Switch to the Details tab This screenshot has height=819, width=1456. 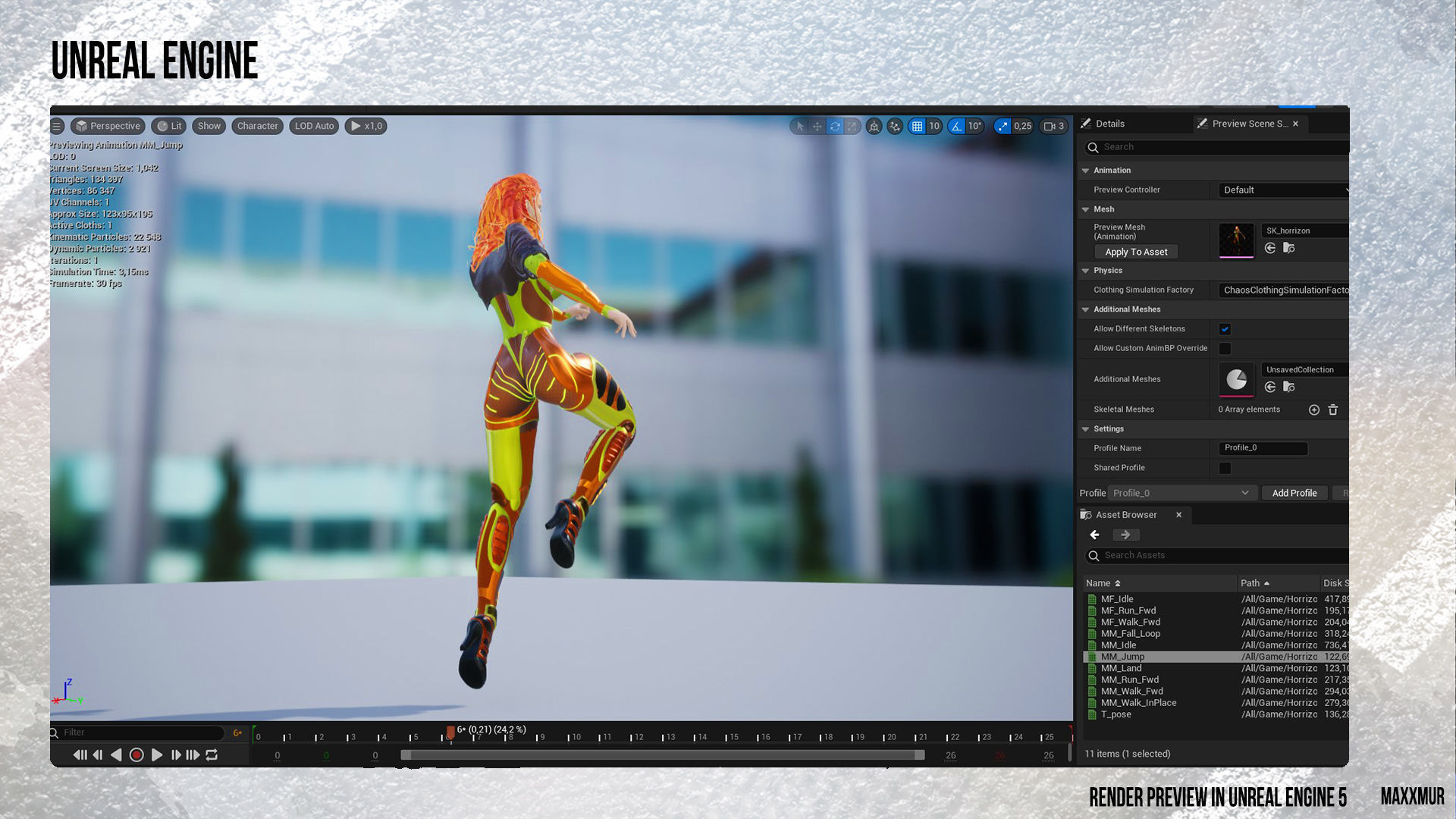click(1103, 124)
